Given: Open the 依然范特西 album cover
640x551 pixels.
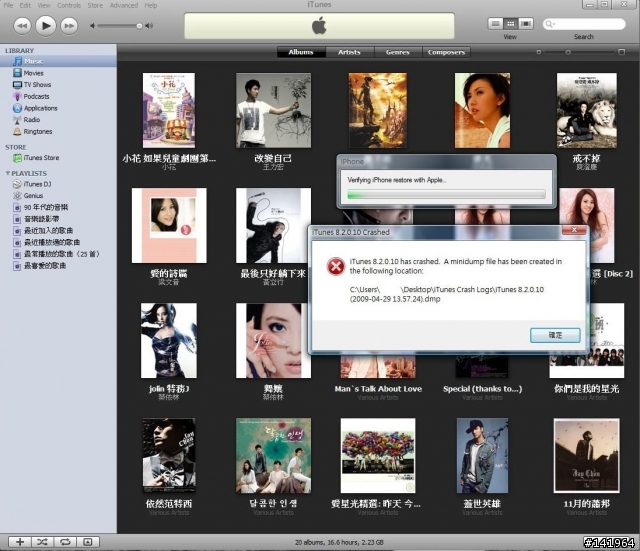Looking at the screenshot, I should click(169, 455).
